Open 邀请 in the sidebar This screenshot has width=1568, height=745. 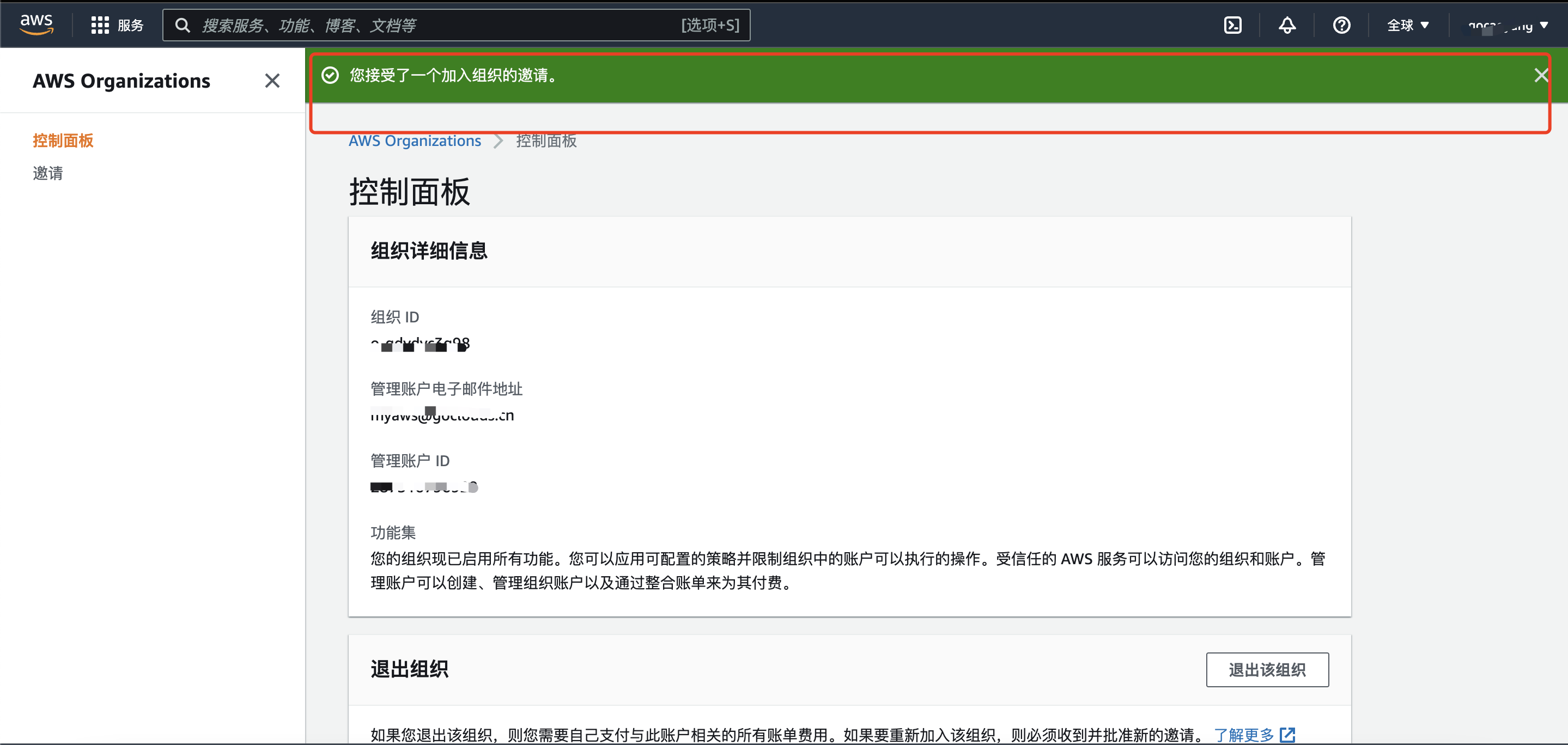(x=47, y=174)
